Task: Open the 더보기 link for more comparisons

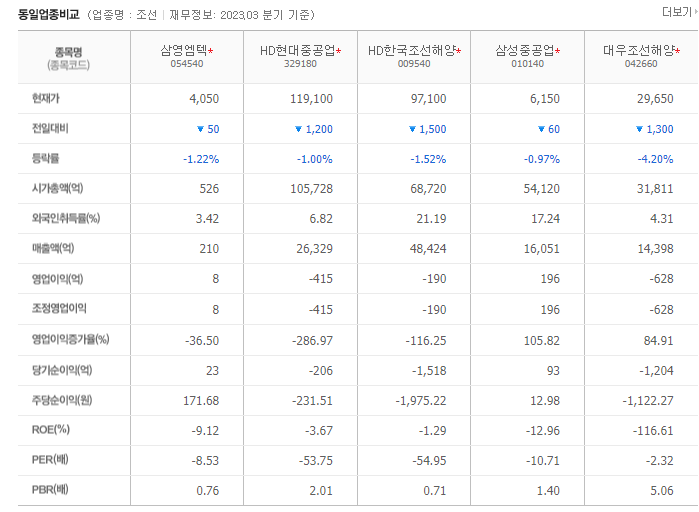Action: (678, 12)
